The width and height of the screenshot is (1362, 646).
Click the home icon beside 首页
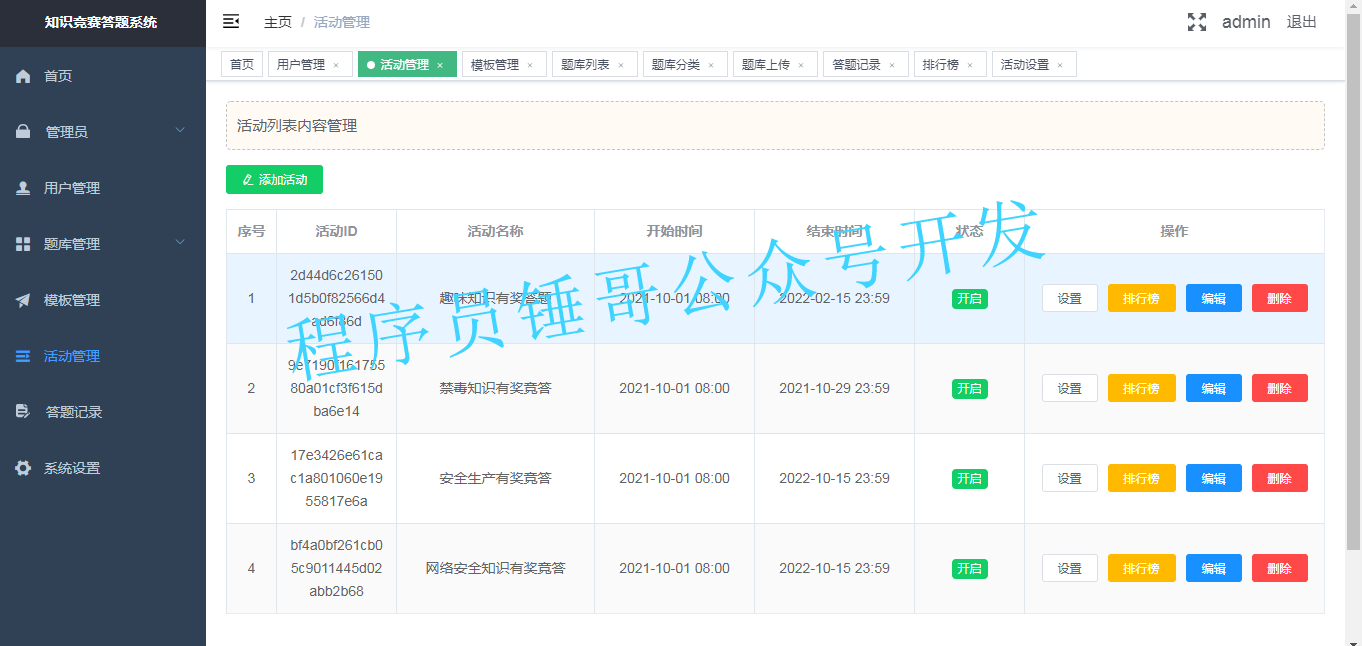[x=23, y=76]
